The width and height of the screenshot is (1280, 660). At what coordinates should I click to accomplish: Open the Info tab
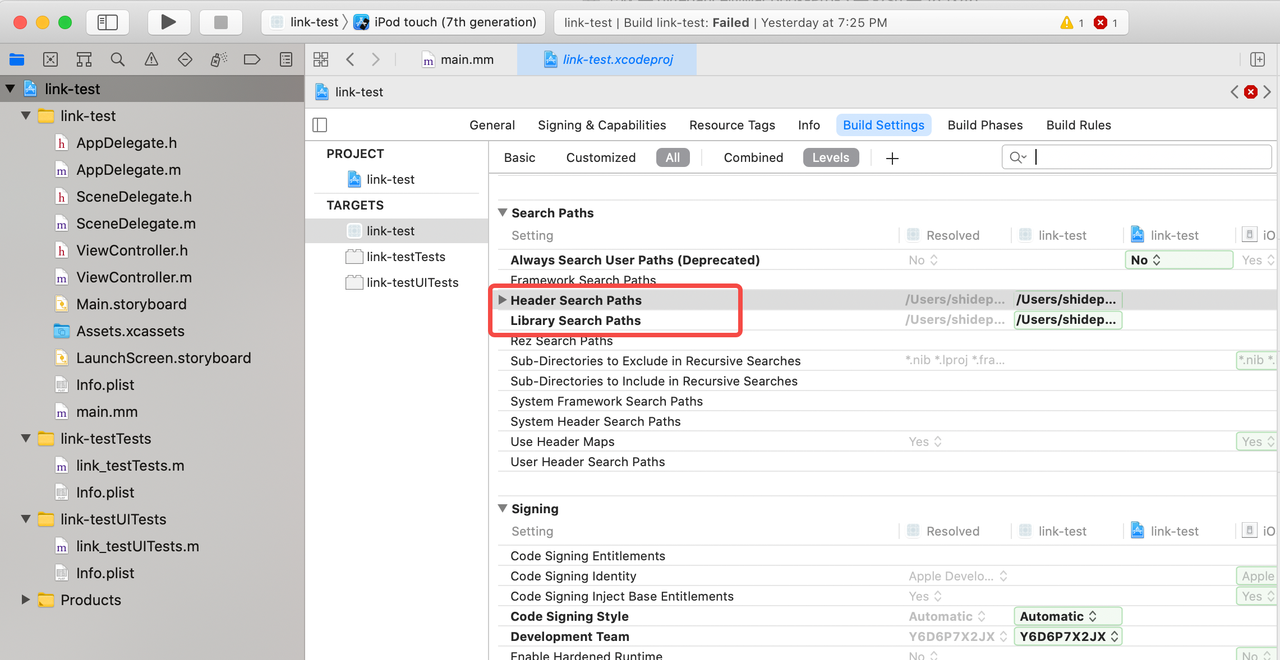pos(809,125)
